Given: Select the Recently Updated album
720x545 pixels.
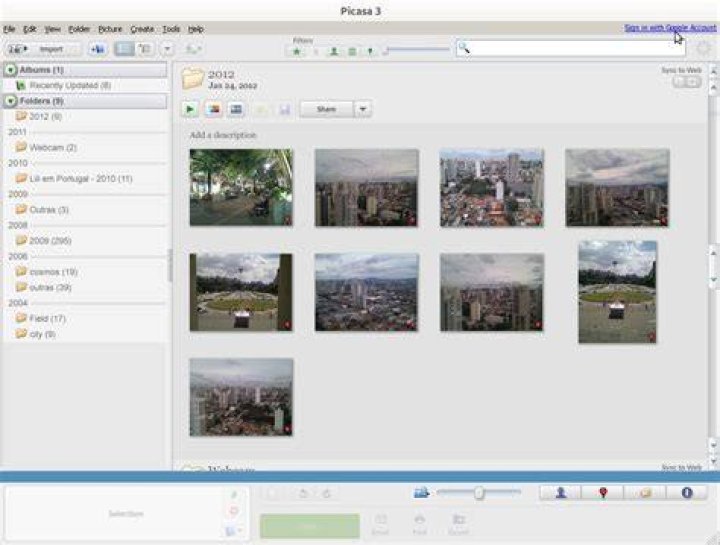Looking at the screenshot, I should click(x=70, y=85).
